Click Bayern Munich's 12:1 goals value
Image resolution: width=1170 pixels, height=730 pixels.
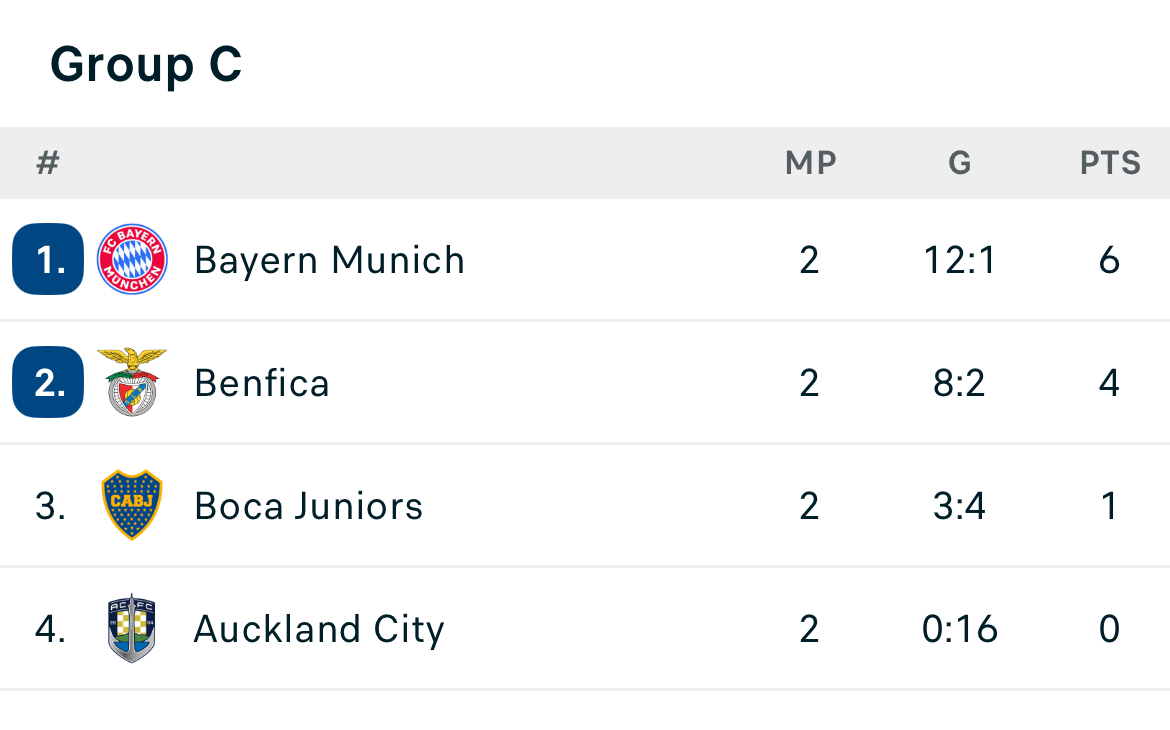coord(960,261)
